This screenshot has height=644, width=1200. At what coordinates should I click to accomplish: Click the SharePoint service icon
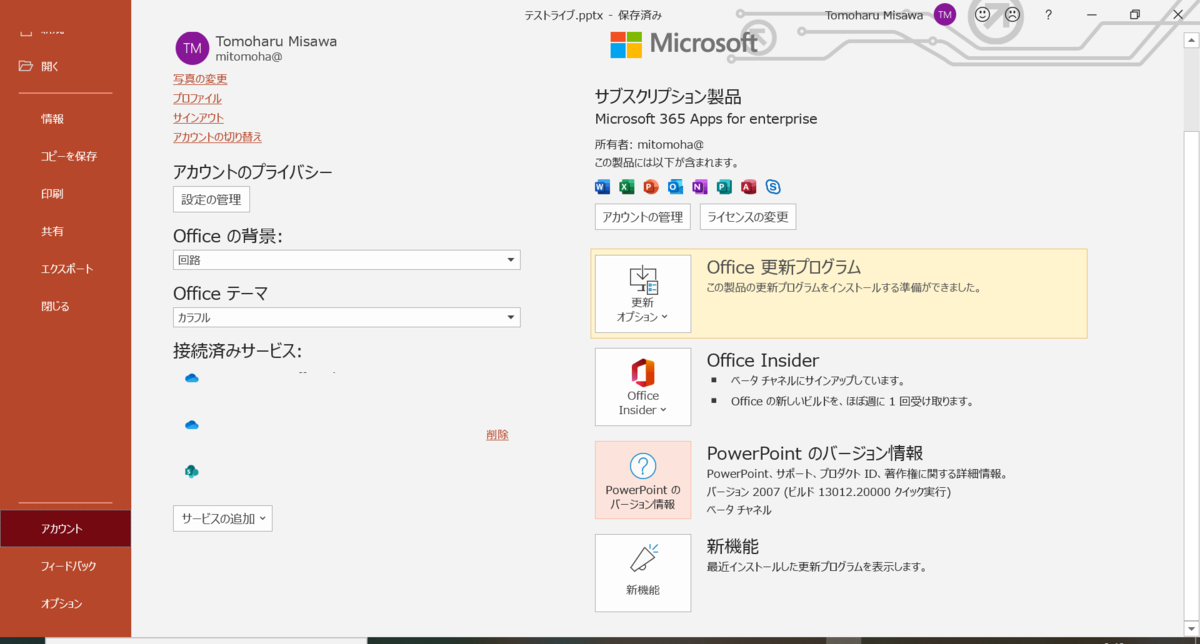(x=192, y=471)
